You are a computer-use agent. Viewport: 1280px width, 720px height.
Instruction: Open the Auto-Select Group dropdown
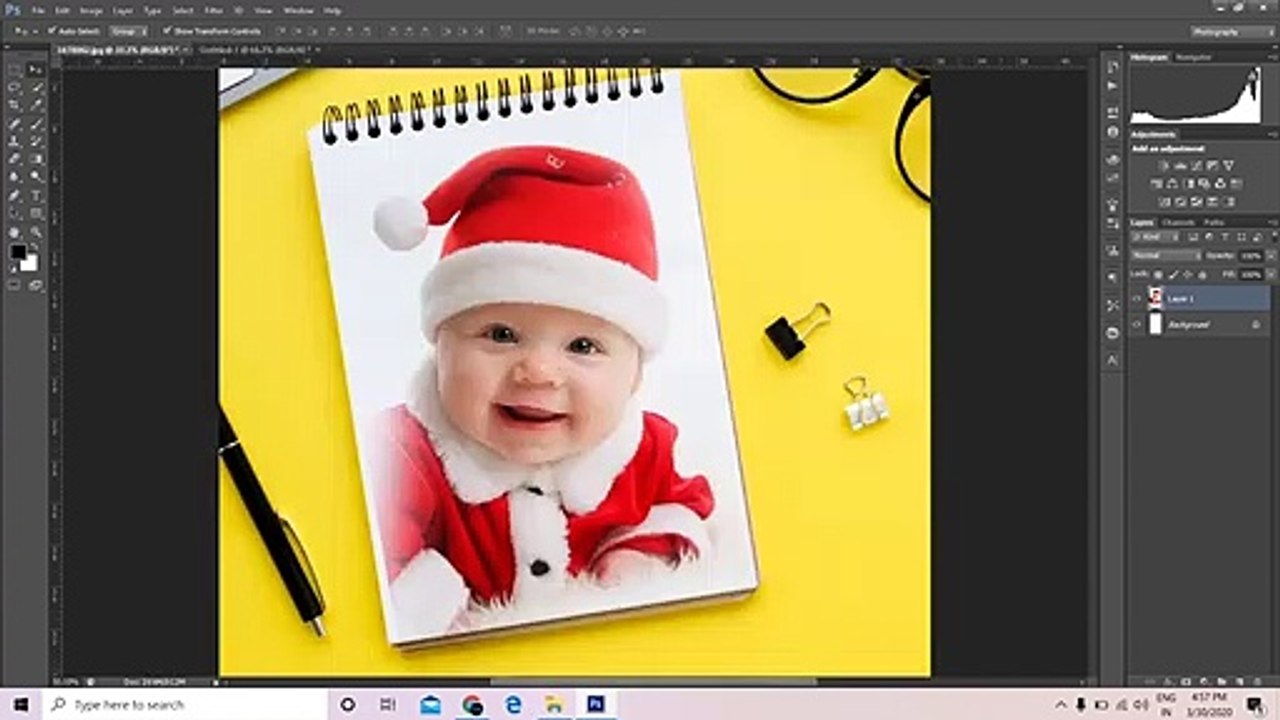(129, 31)
